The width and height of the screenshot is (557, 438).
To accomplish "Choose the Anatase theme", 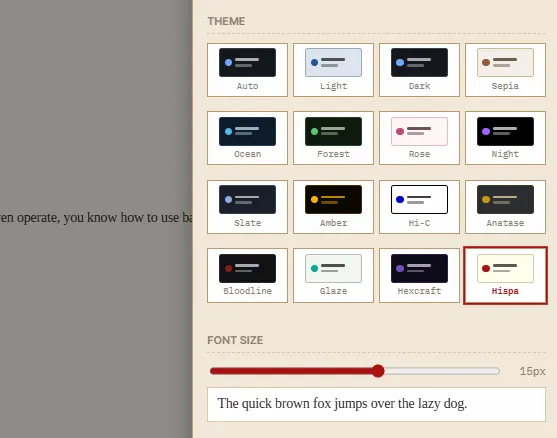I will click(x=505, y=207).
